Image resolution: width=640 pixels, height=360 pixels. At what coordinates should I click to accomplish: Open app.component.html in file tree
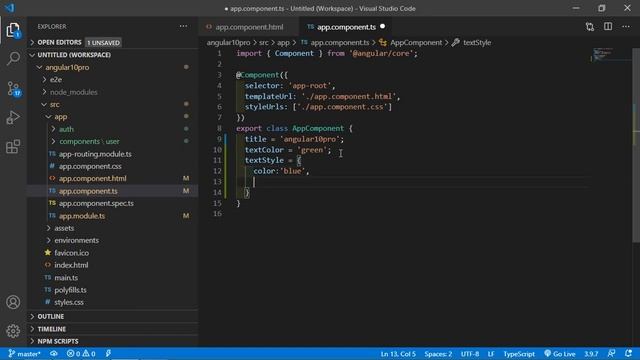pyautogui.click(x=92, y=179)
